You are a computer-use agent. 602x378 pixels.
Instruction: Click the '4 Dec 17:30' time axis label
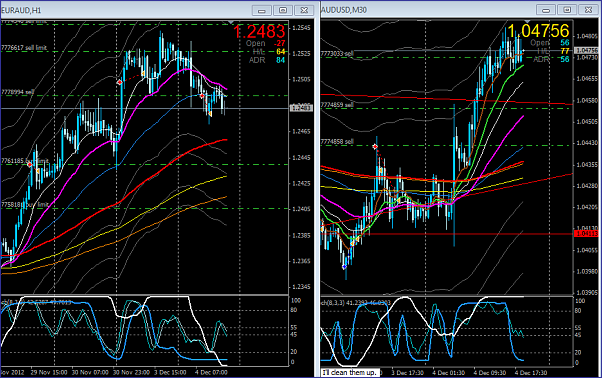pyautogui.click(x=531, y=373)
